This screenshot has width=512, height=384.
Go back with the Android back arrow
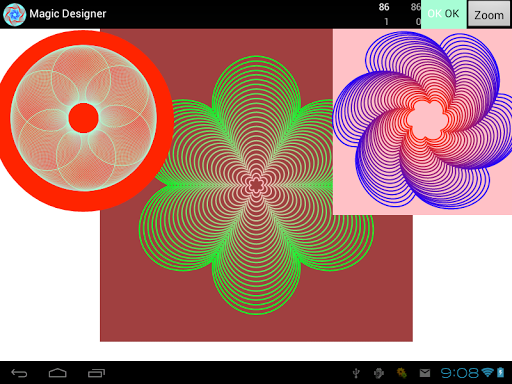pos(19,373)
